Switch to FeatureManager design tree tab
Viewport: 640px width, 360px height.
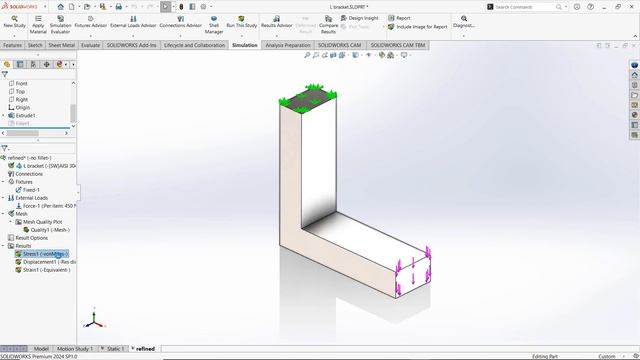(x=7, y=64)
